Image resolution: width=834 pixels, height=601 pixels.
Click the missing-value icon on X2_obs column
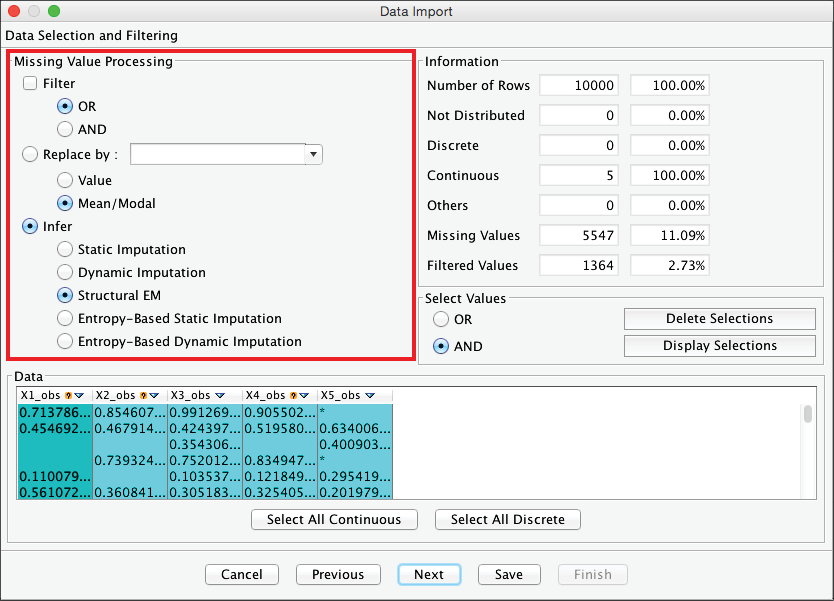click(x=143, y=396)
